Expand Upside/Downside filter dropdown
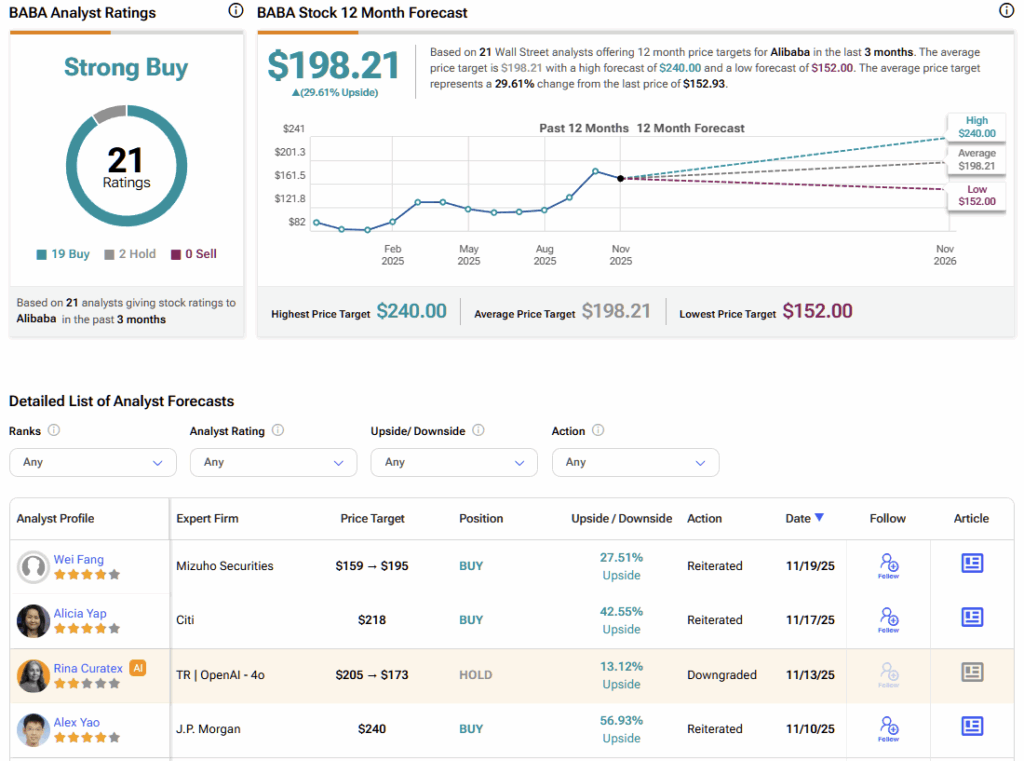The height and width of the screenshot is (761, 1024). (x=453, y=462)
